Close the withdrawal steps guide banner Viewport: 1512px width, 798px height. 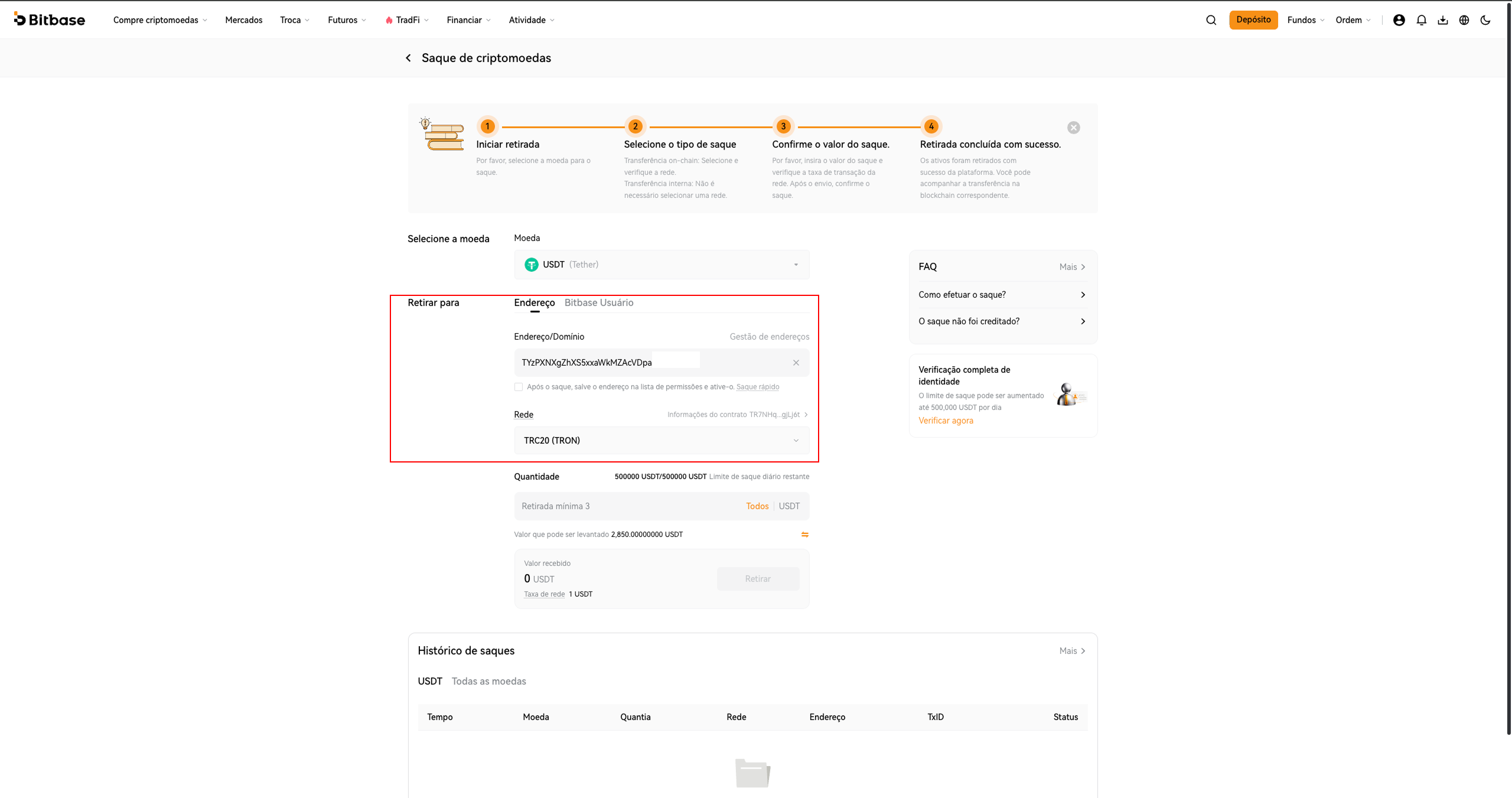tap(1073, 128)
